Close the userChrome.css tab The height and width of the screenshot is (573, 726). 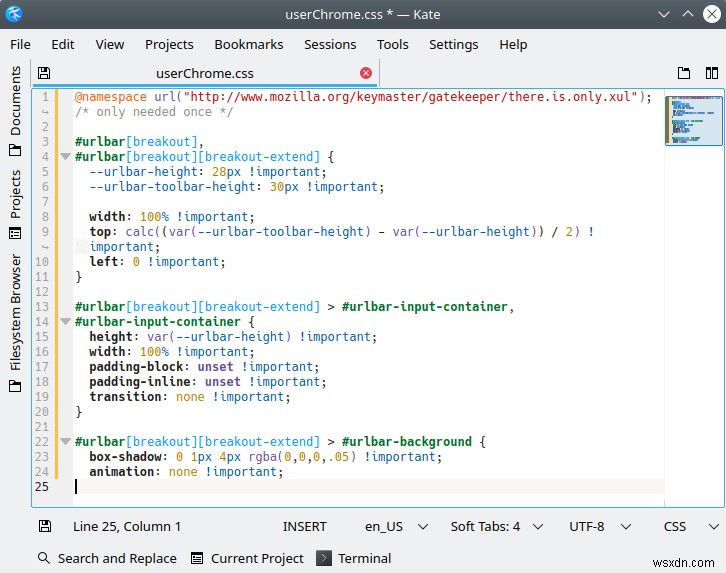(366, 73)
